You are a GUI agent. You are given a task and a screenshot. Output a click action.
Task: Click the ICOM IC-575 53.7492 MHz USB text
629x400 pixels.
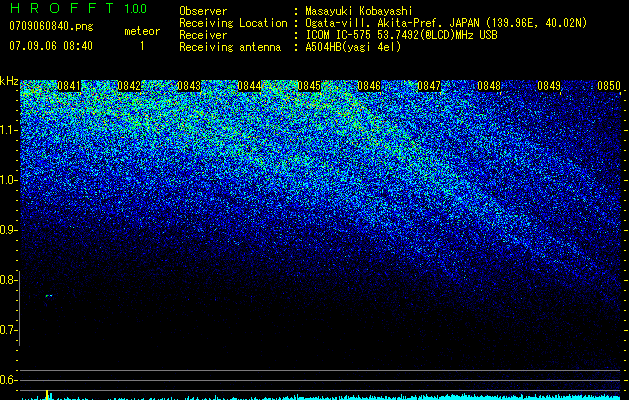401,35
